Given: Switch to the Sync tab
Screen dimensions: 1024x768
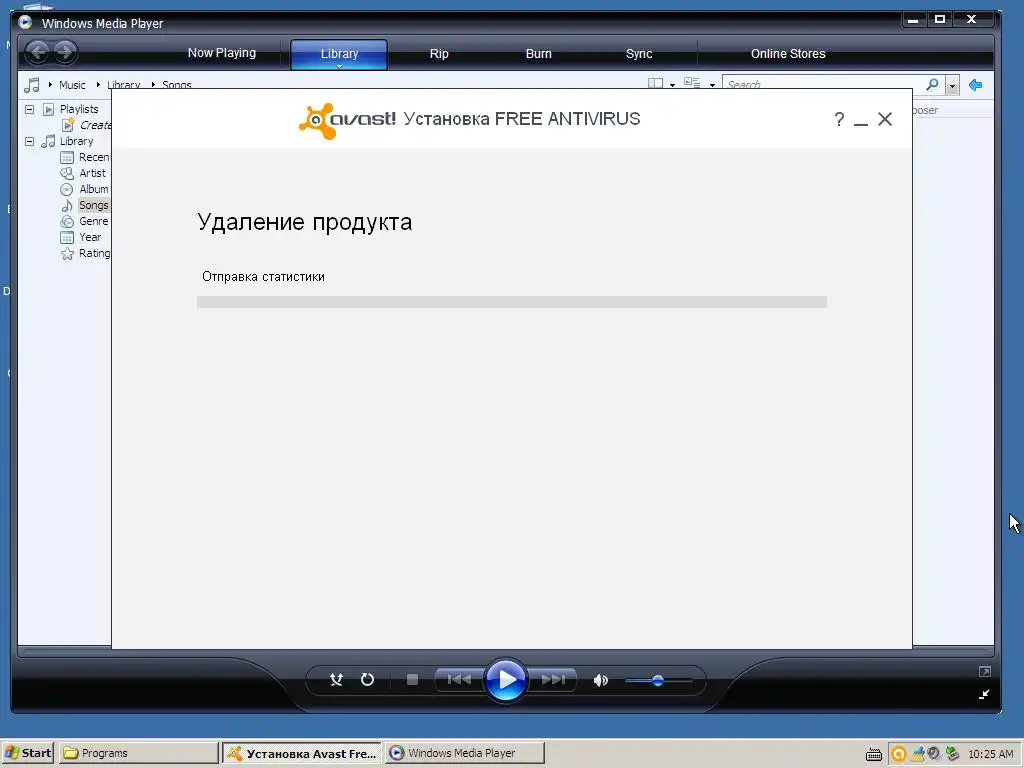Looking at the screenshot, I should [x=639, y=54].
